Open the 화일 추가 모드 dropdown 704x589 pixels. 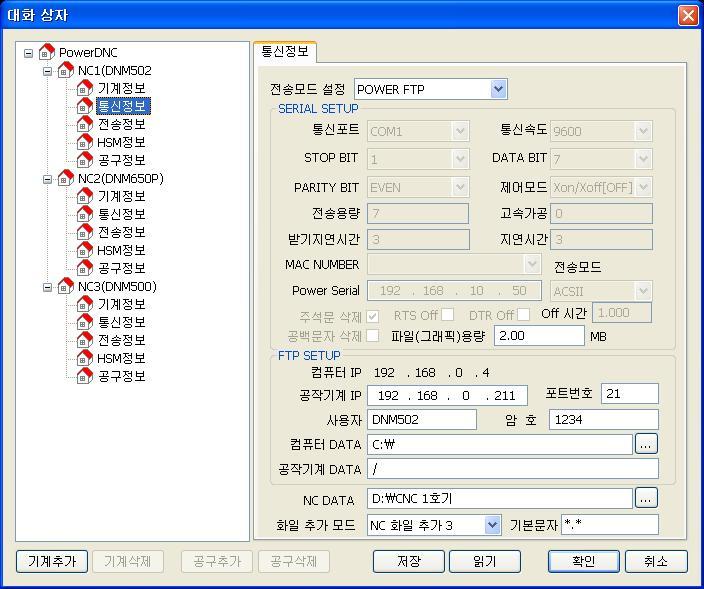pos(493,525)
